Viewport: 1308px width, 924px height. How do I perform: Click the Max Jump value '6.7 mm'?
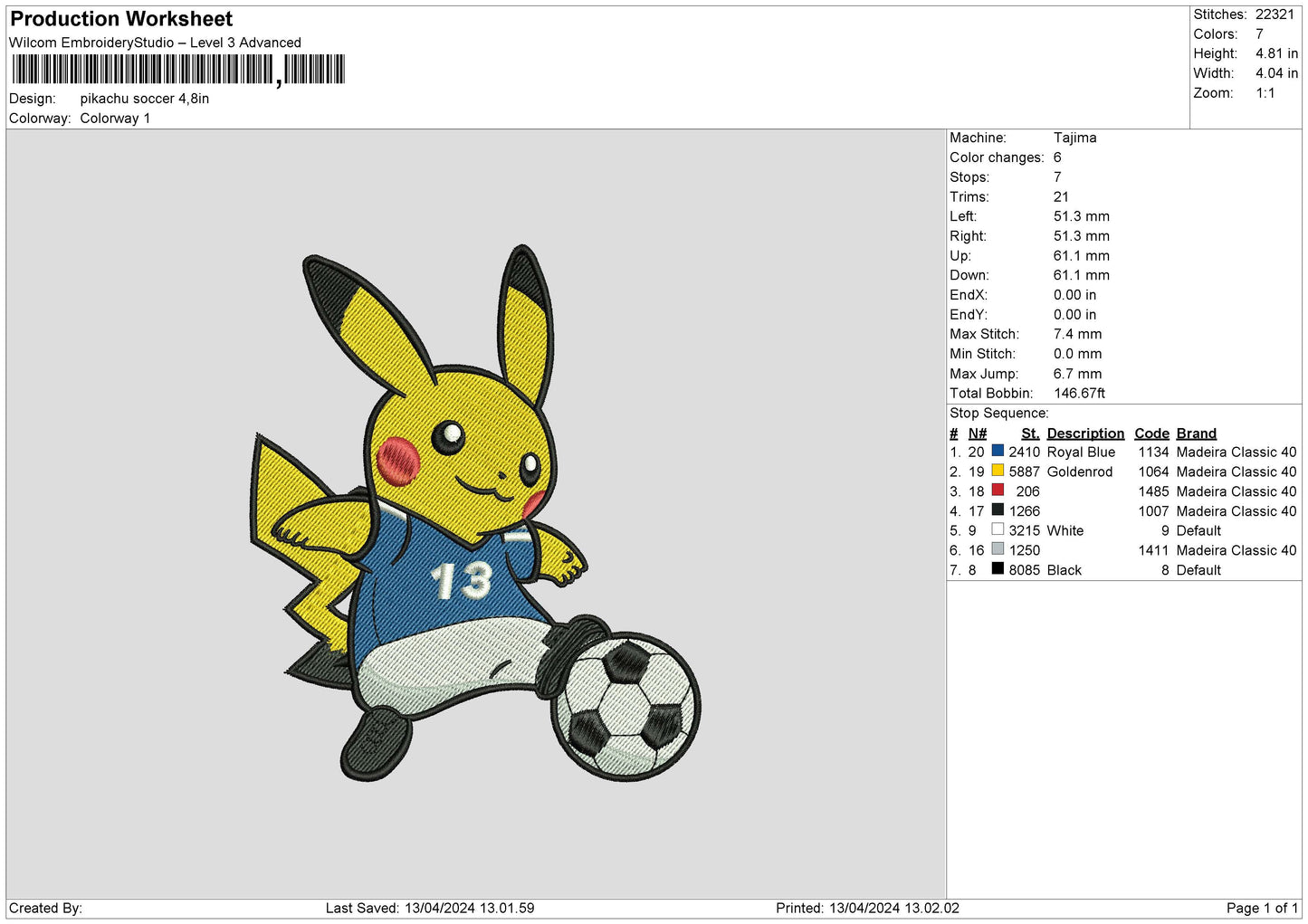pyautogui.click(x=1077, y=374)
